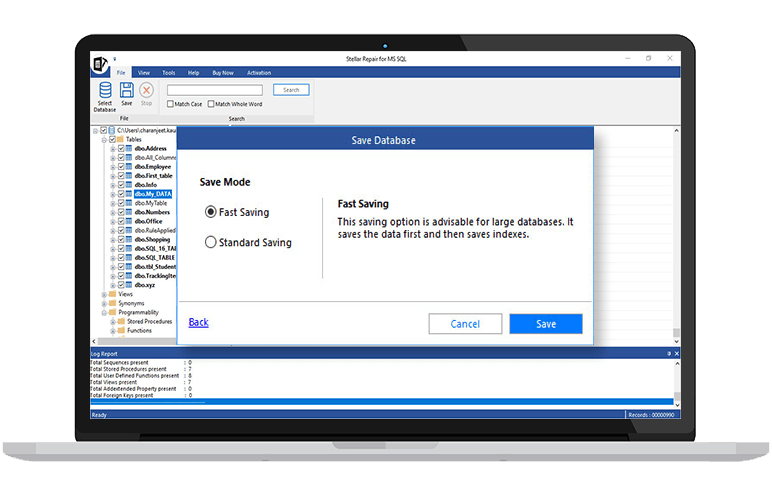772x488 pixels.
Task: Click the Views folder icon
Action: [x=112, y=294]
